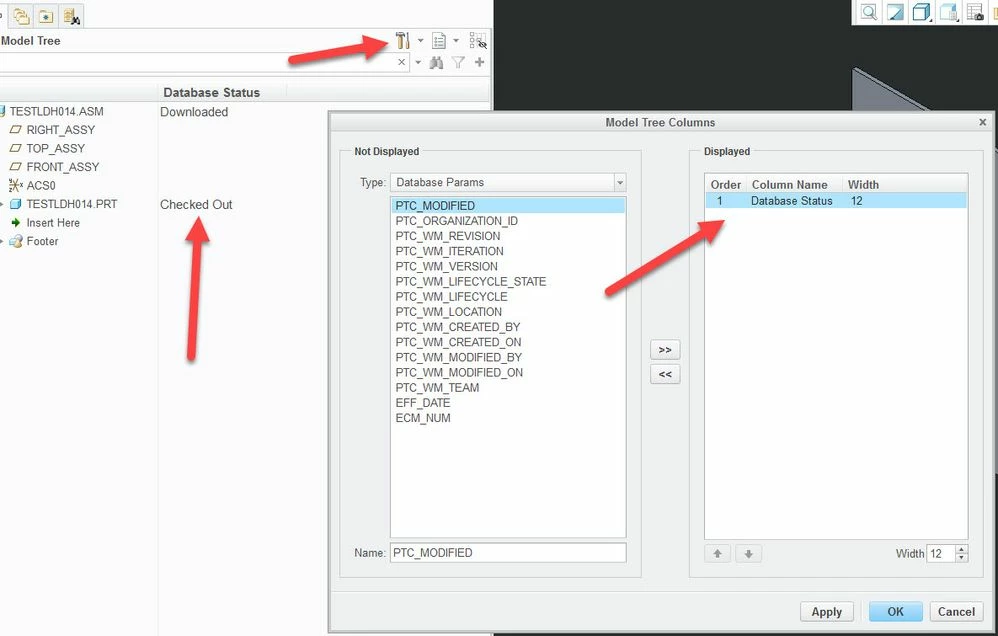Screen dimensions: 998x636
Task: Cancel the Model Tree Columns dialog
Action: [956, 612]
